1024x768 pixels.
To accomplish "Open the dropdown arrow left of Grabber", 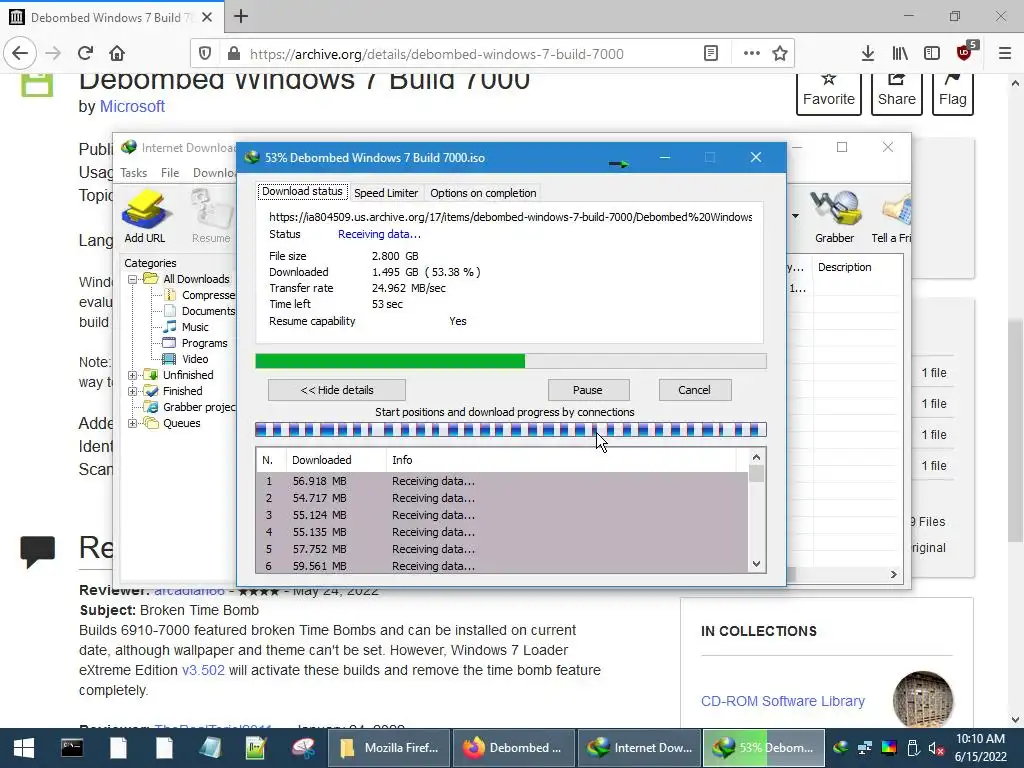I will click(x=795, y=216).
